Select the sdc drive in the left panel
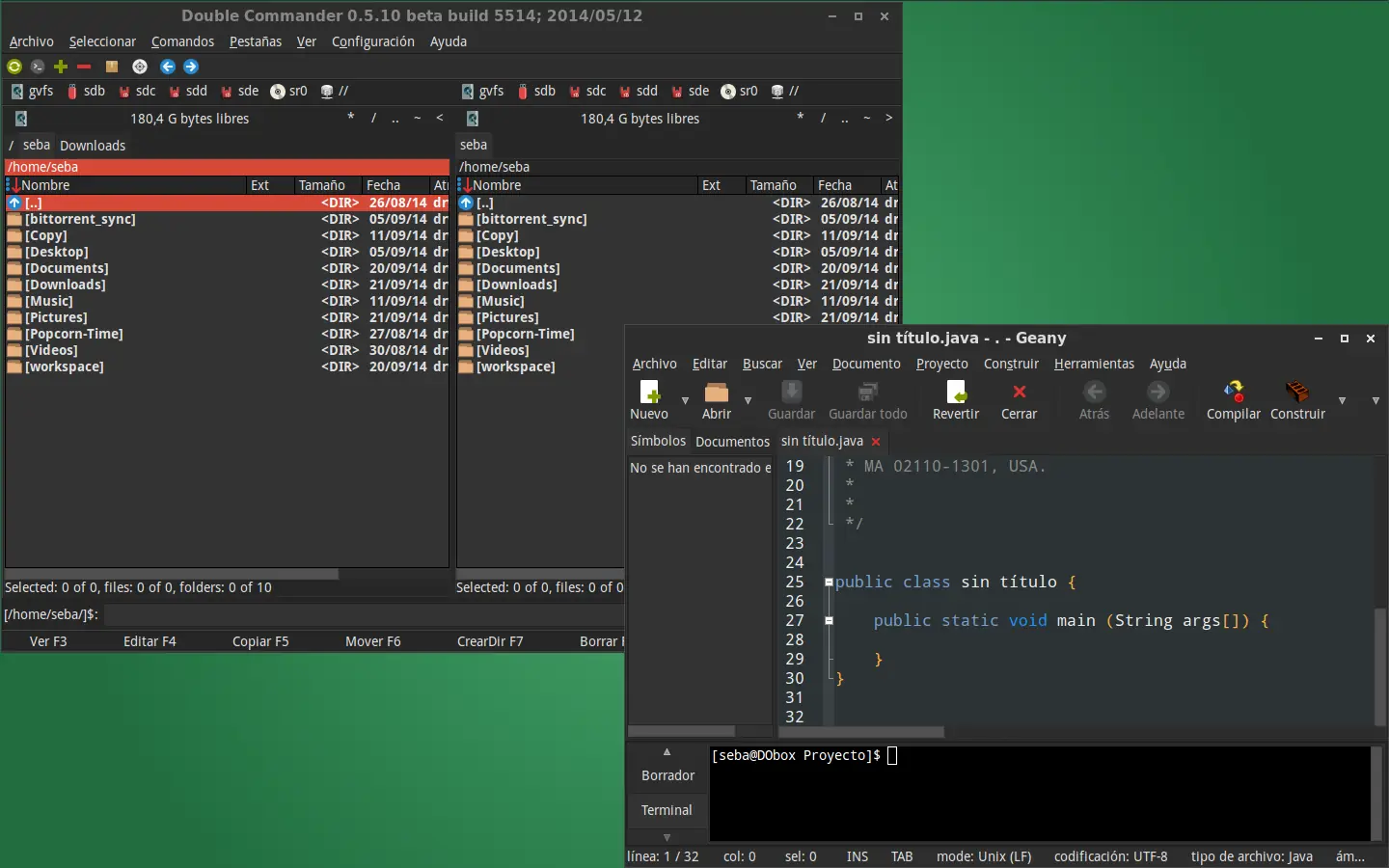The width and height of the screenshot is (1389, 868). [137, 91]
